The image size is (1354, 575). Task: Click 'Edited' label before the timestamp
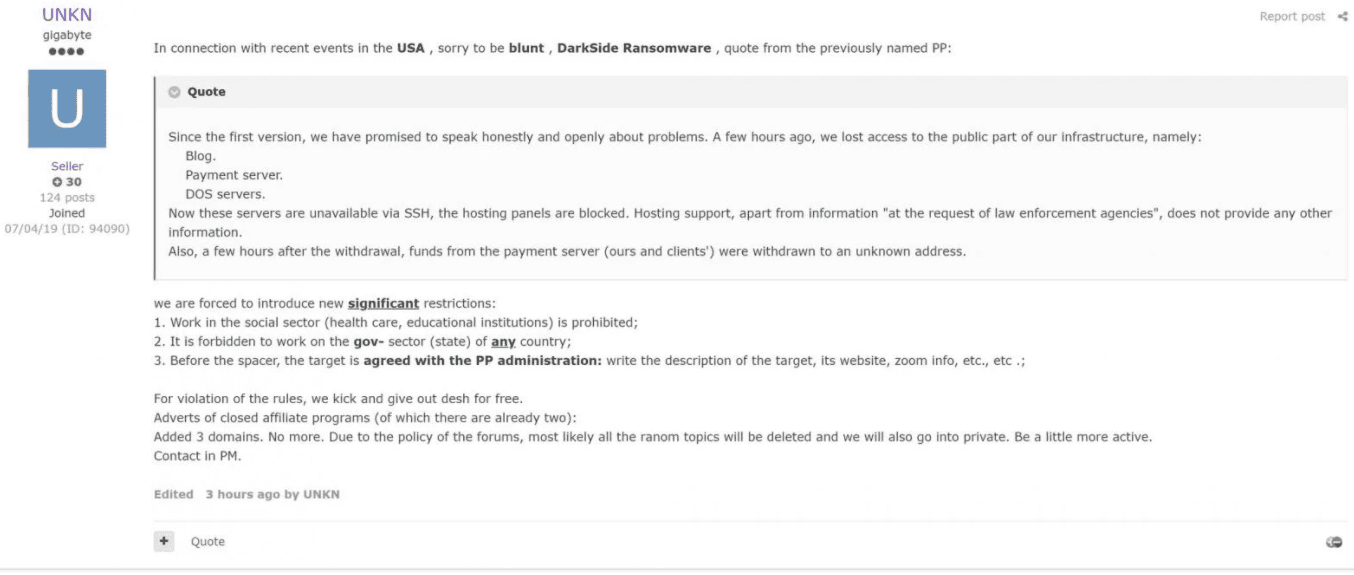[x=173, y=494]
